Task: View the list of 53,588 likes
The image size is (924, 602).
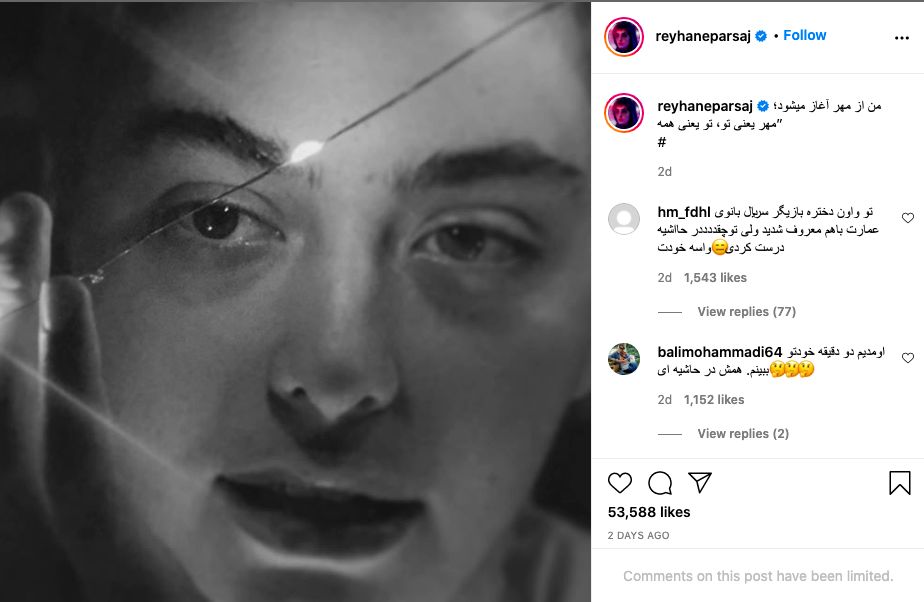Action: [649, 512]
